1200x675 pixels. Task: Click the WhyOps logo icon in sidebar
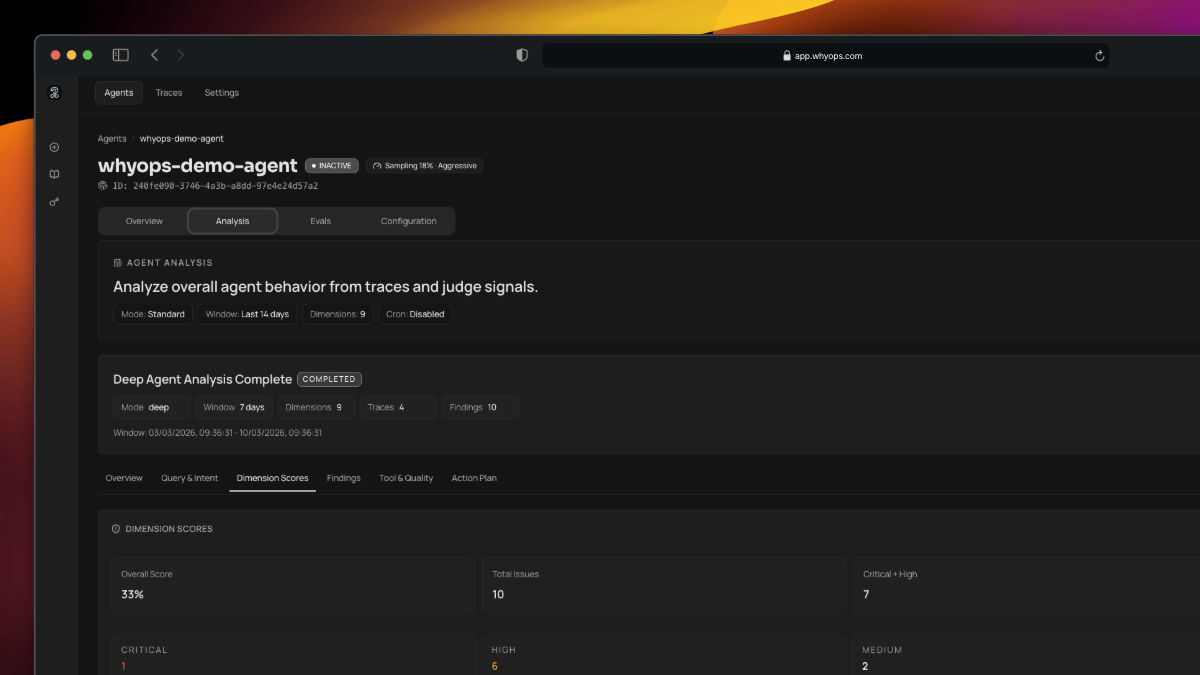(54, 93)
